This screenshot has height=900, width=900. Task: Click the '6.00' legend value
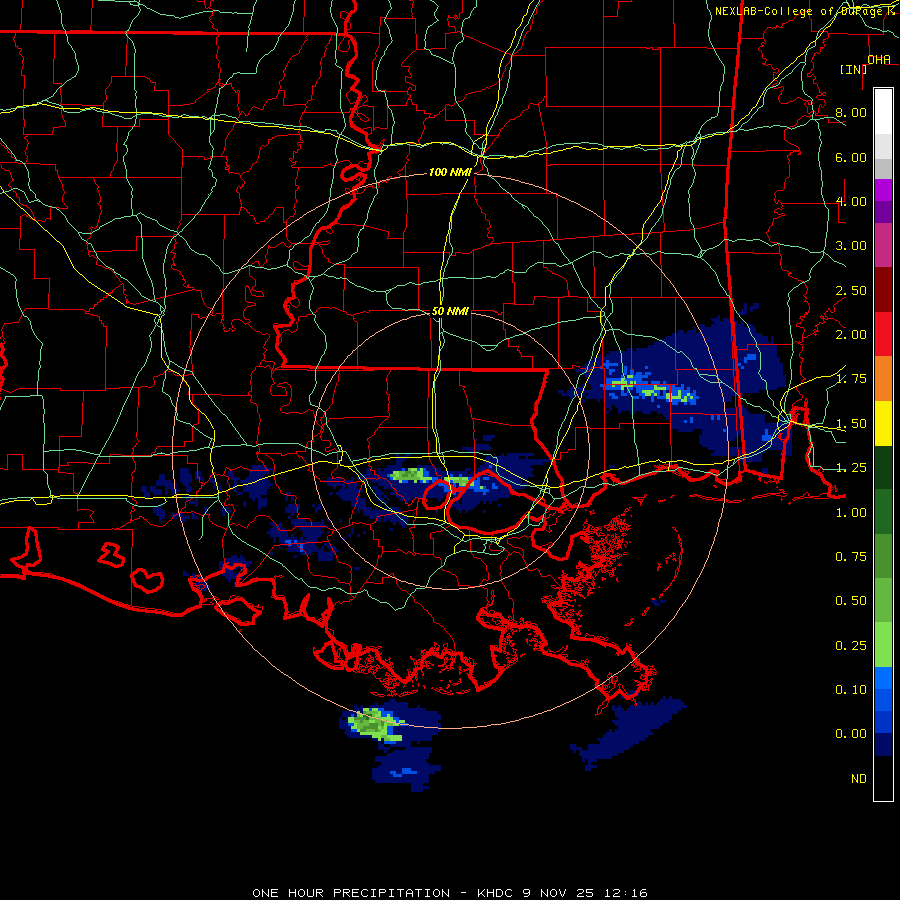pos(851,157)
